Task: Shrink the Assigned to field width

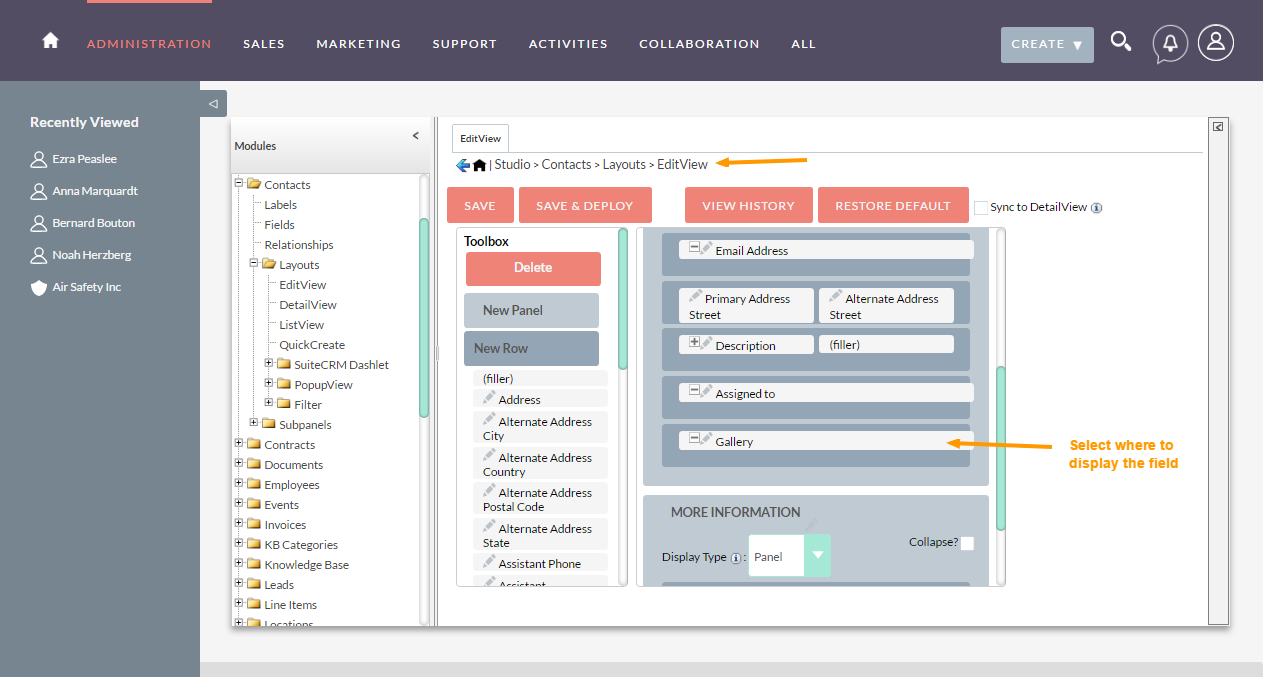Action: 694,390
